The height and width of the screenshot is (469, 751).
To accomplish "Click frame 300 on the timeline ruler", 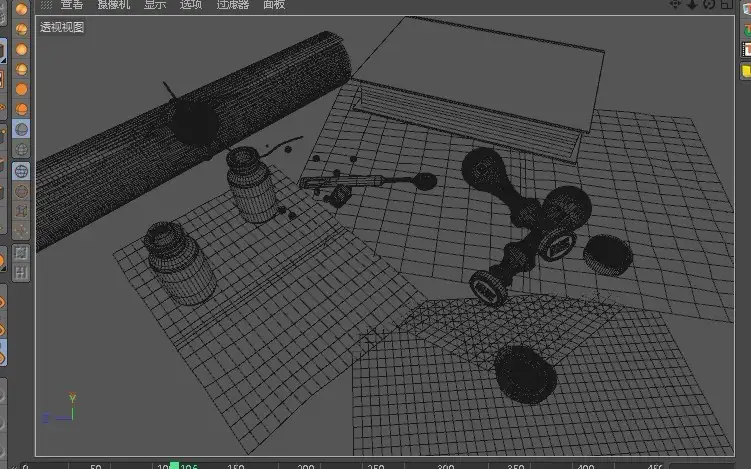I will pos(445,466).
